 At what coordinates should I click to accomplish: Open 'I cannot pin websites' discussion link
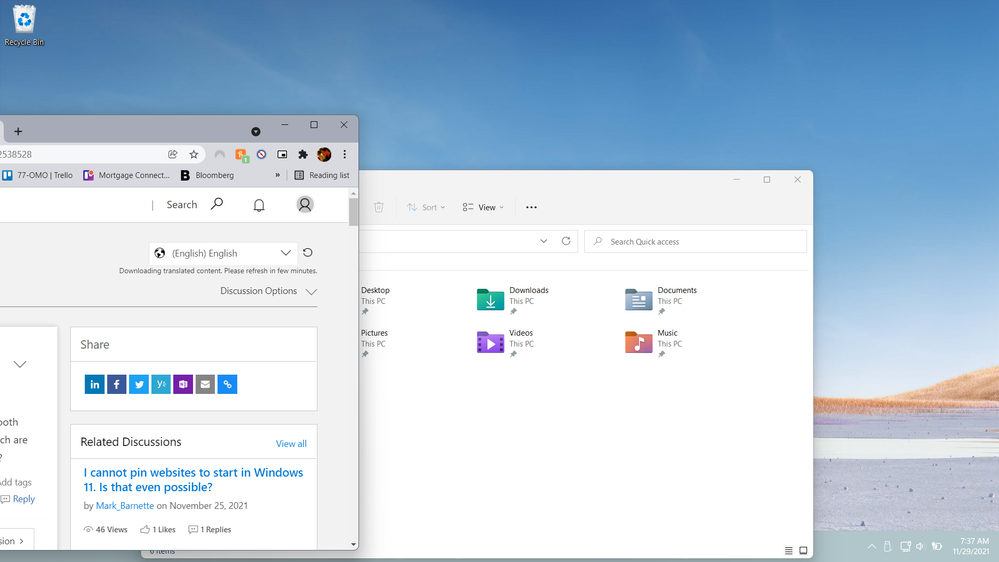(x=193, y=480)
